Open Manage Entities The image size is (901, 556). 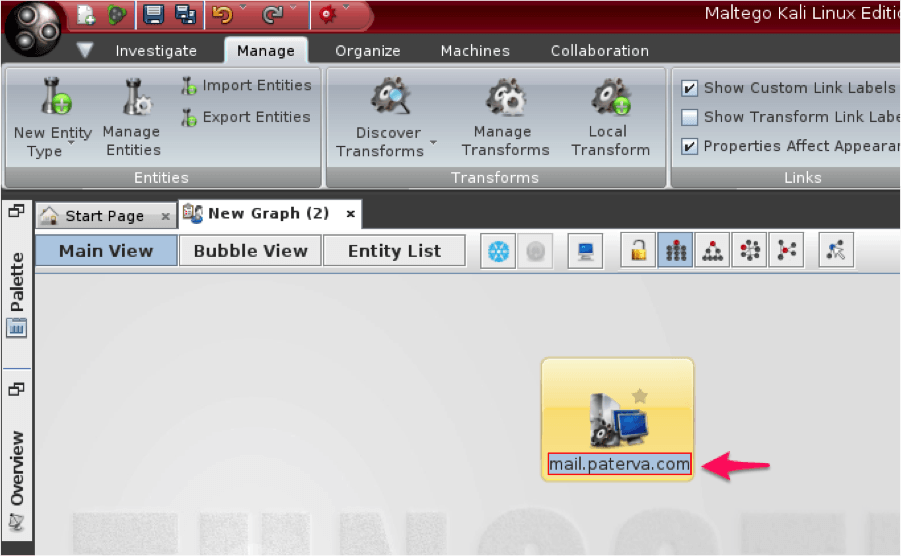point(133,118)
